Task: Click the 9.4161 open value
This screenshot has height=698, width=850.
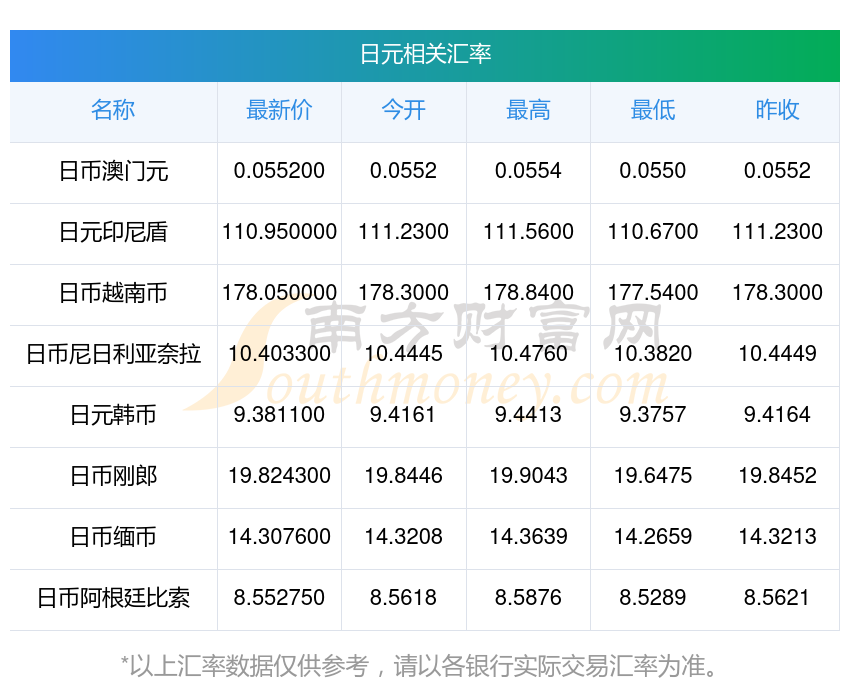Action: coord(403,415)
